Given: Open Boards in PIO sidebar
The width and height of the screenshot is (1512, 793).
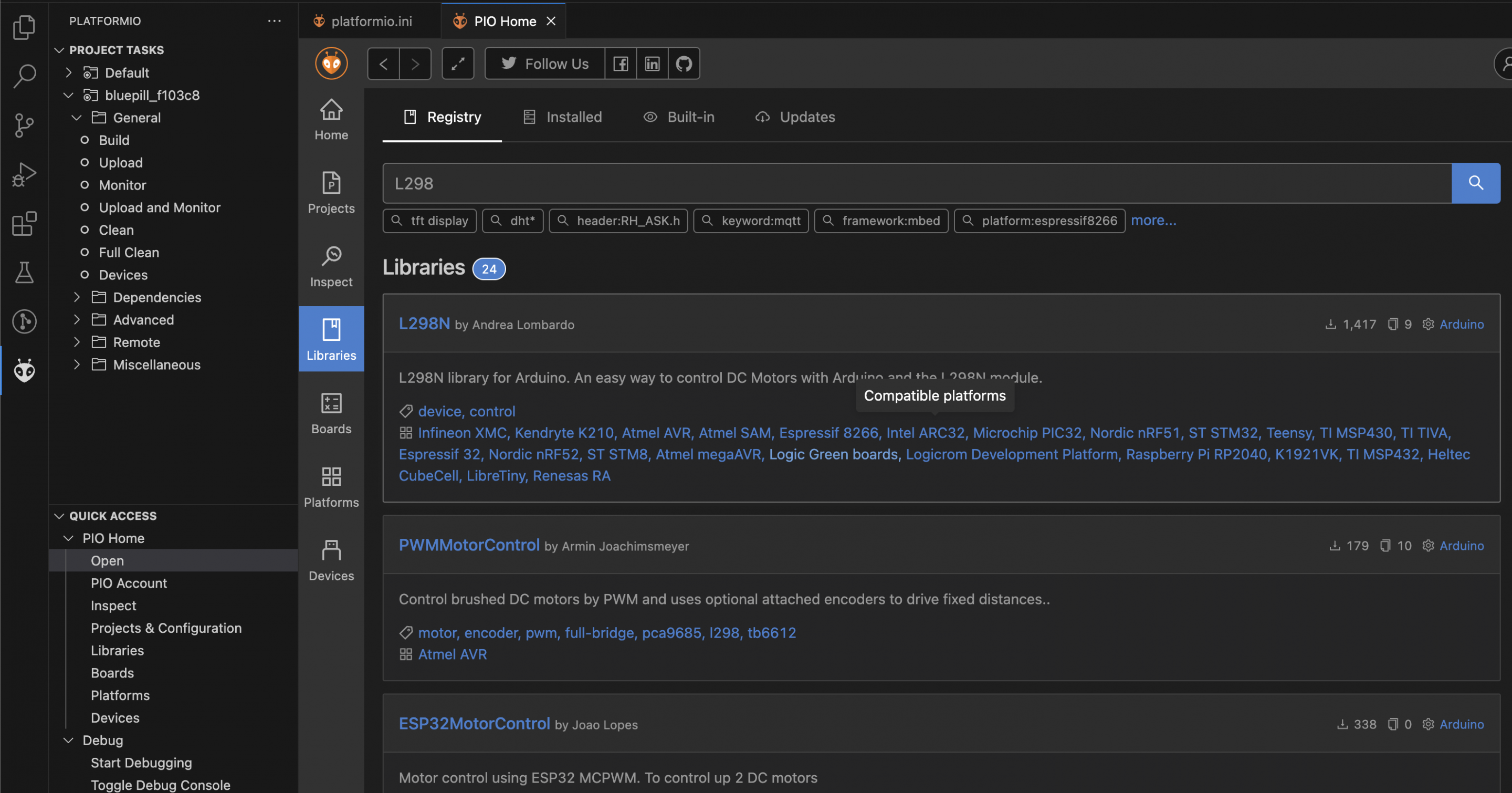Looking at the screenshot, I should click(x=331, y=413).
